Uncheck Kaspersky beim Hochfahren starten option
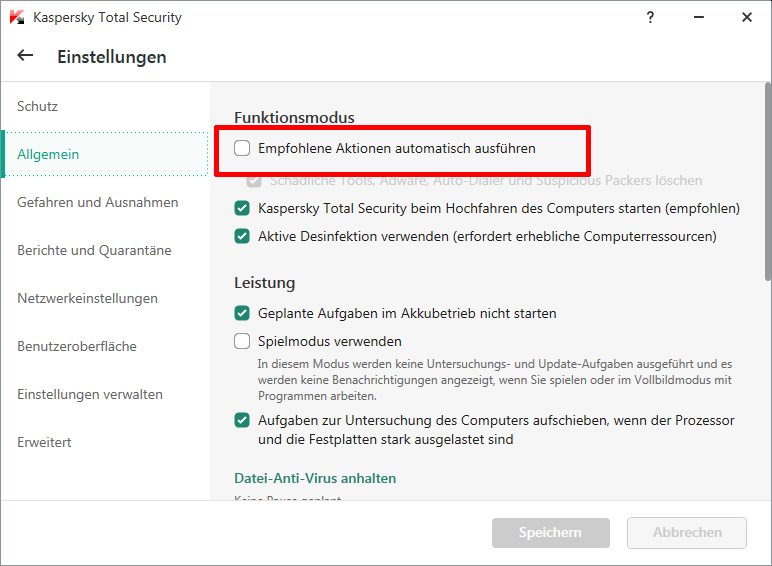This screenshot has width=772, height=566. (x=242, y=209)
